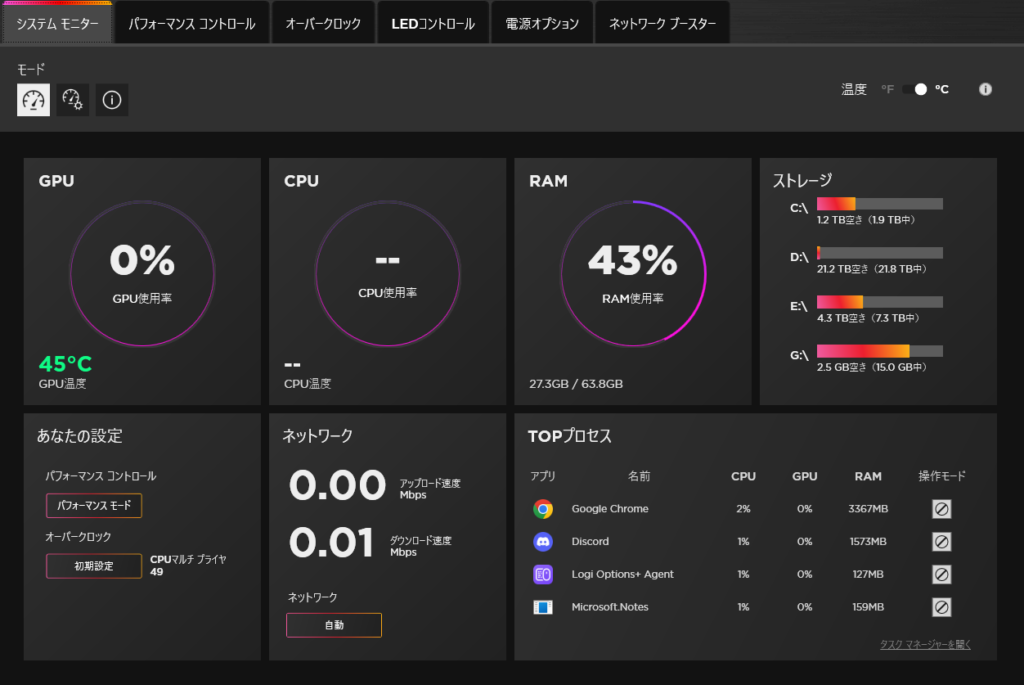Open the タスク マネージャーを開く link

pos(925,644)
